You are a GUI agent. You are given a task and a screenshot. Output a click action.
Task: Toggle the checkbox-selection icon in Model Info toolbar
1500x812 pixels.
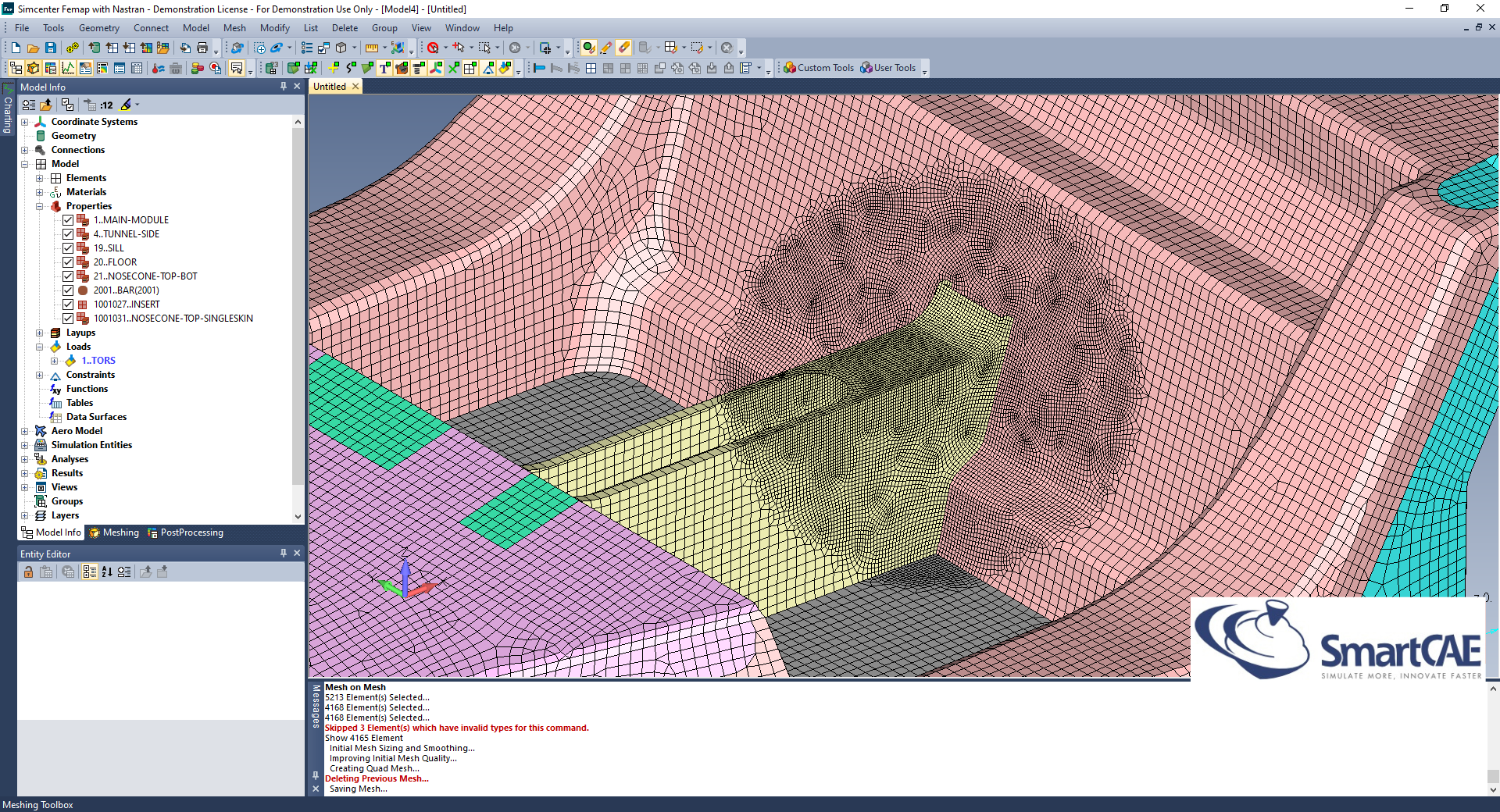point(68,105)
